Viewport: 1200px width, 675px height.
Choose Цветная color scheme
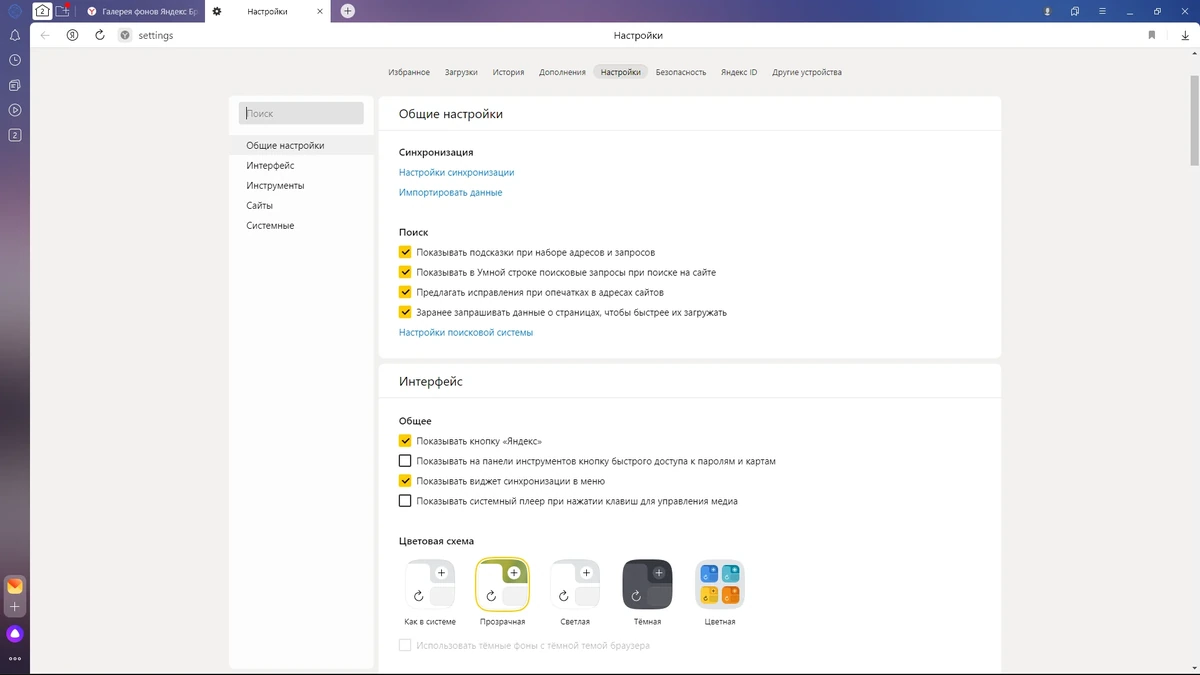pyautogui.click(x=720, y=584)
